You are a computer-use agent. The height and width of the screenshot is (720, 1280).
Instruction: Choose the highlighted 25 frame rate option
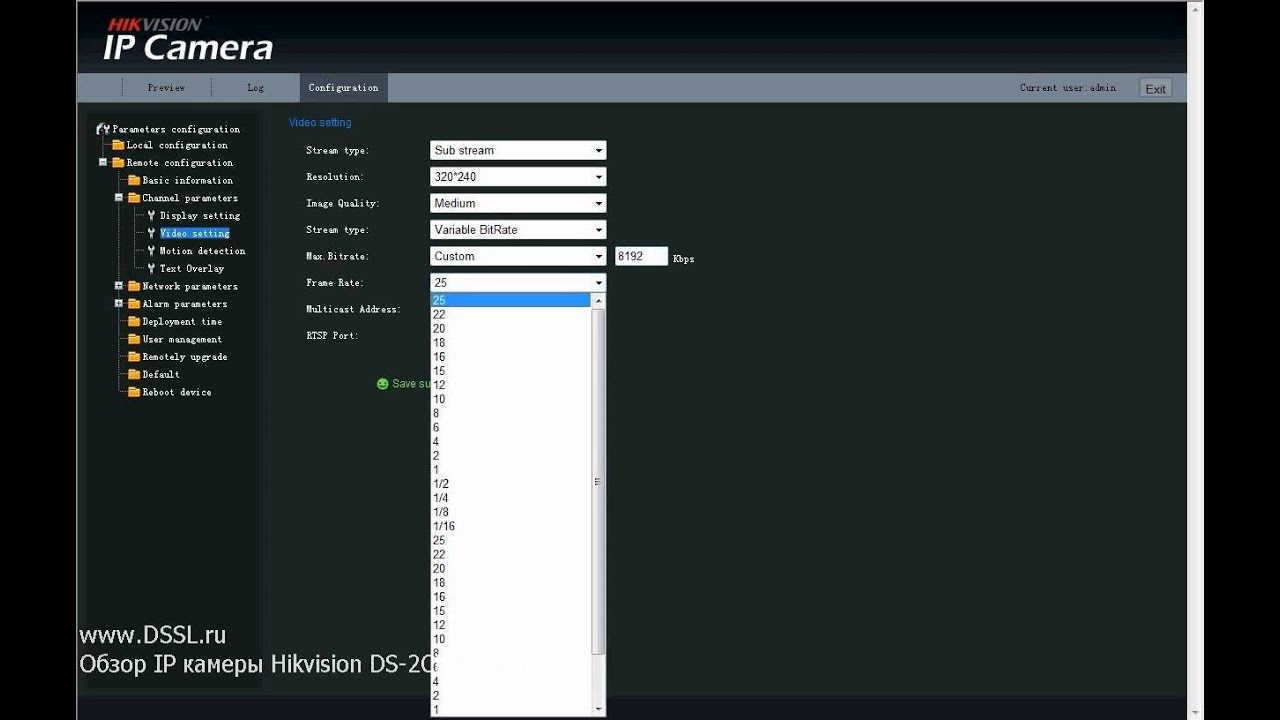point(511,300)
